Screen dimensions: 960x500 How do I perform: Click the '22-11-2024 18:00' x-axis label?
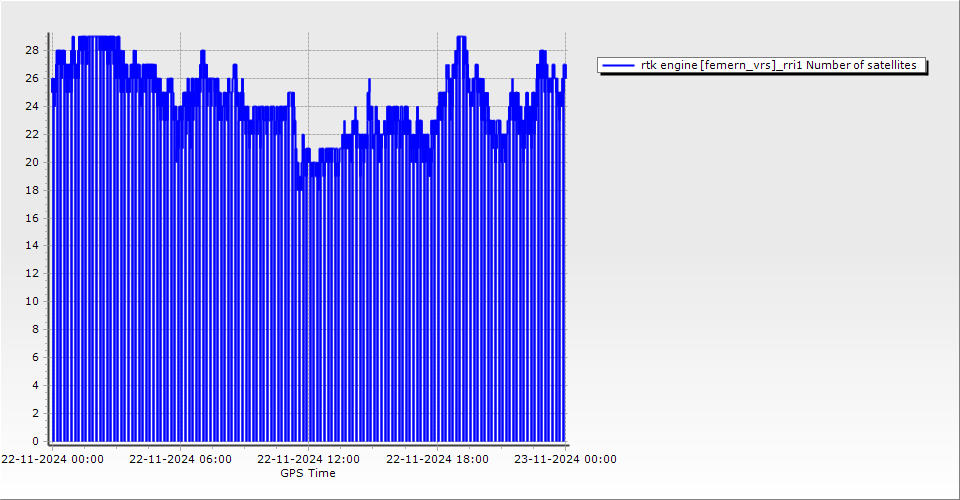click(x=437, y=460)
